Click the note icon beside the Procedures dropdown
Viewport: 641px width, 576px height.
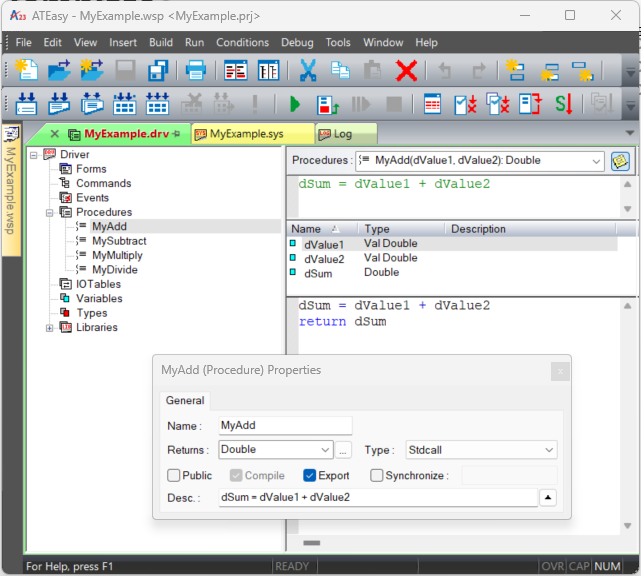tap(620, 161)
